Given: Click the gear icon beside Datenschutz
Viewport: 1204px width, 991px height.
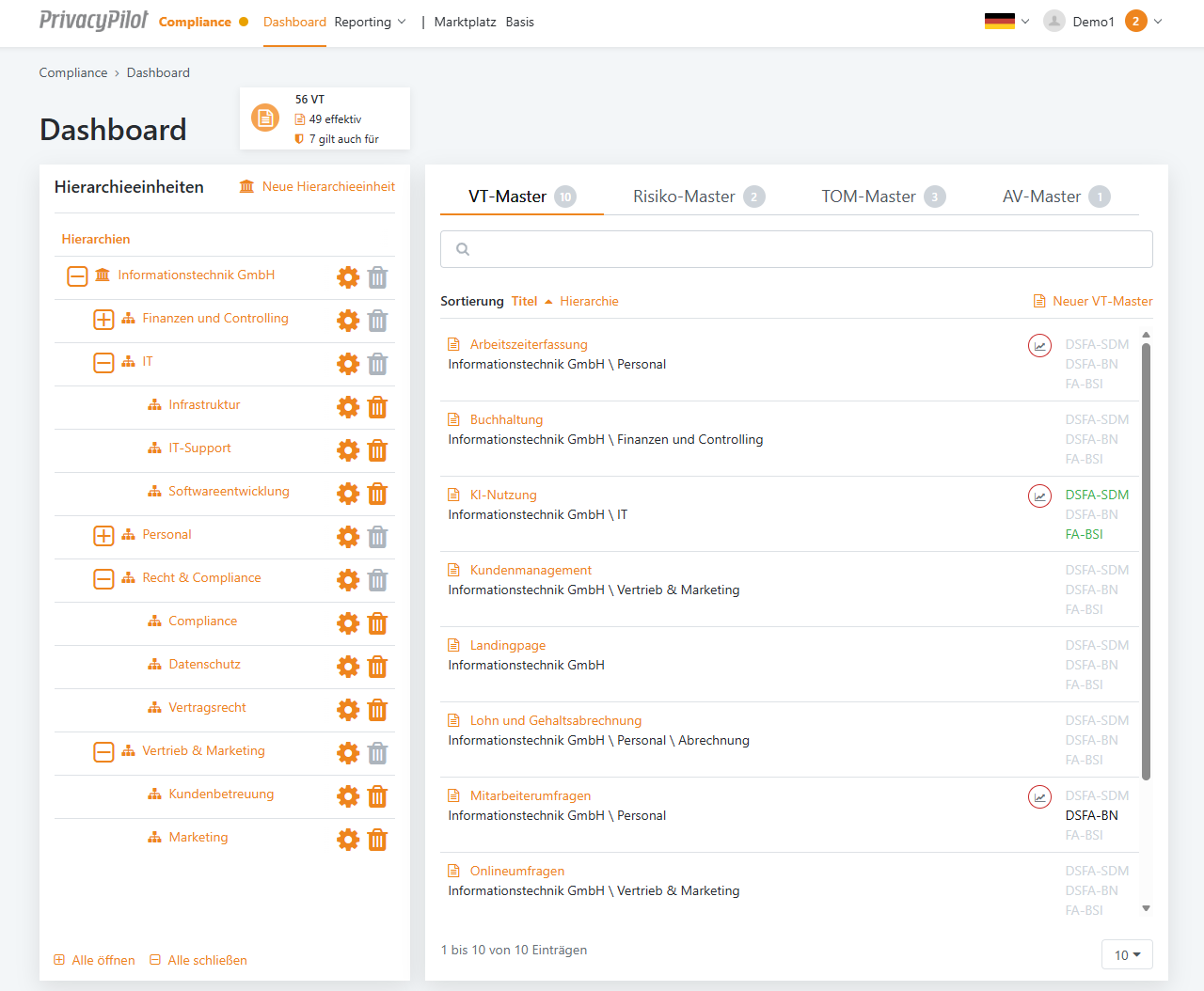Looking at the screenshot, I should point(348,667).
